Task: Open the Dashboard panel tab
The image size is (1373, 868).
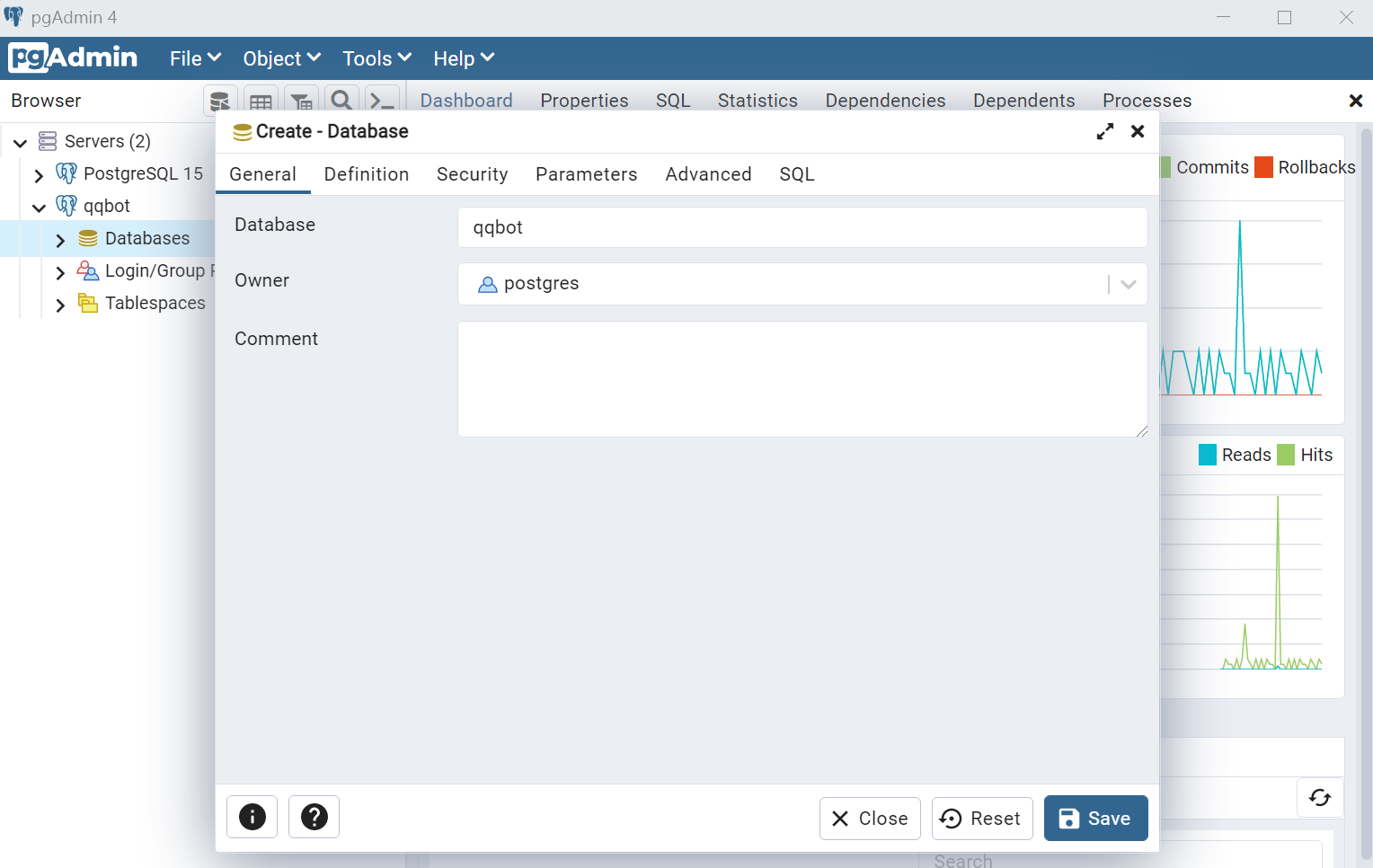Action: tap(466, 101)
